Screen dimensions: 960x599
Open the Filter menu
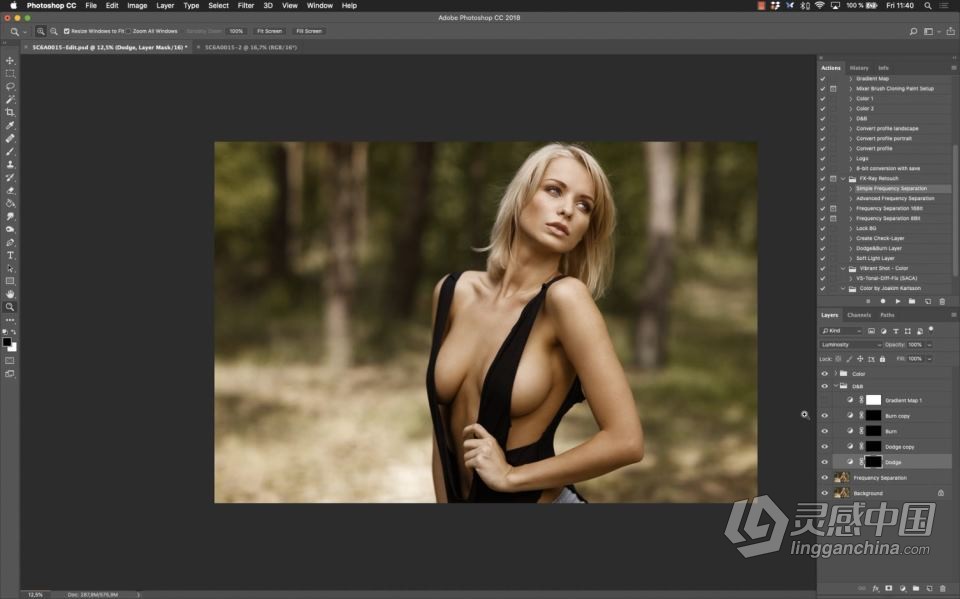pyautogui.click(x=246, y=6)
